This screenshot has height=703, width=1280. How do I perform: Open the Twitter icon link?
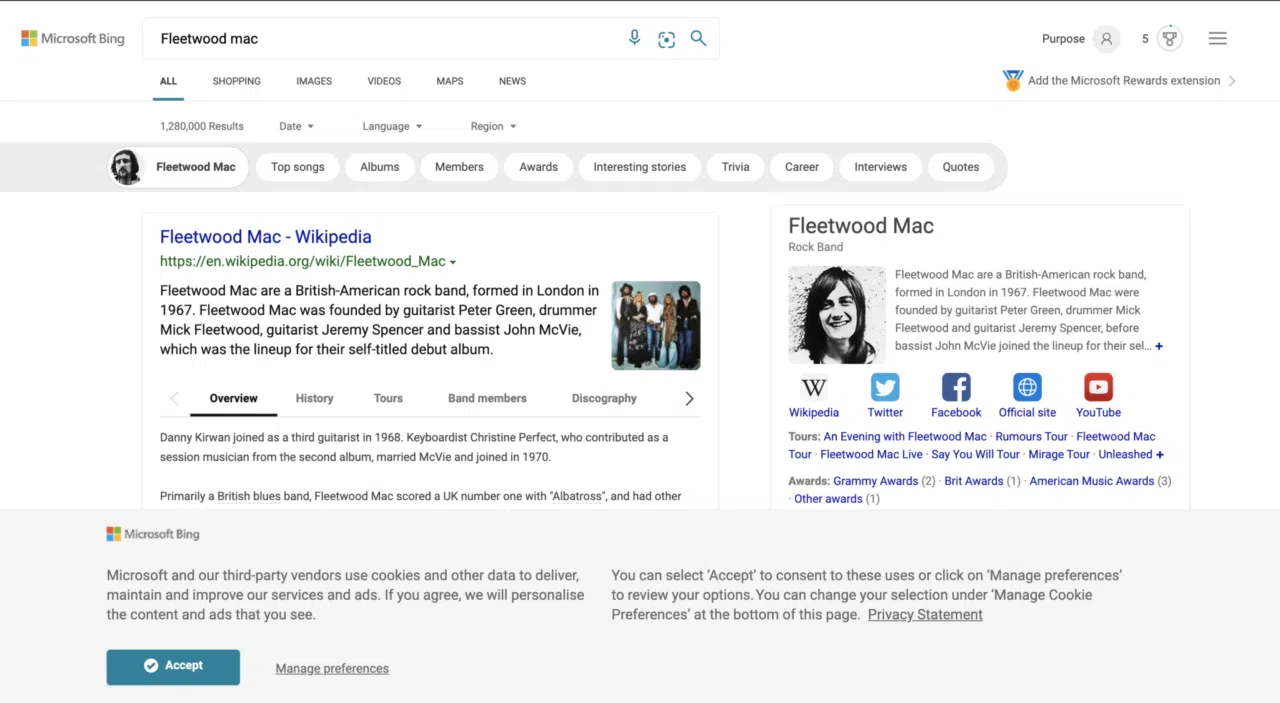point(885,387)
